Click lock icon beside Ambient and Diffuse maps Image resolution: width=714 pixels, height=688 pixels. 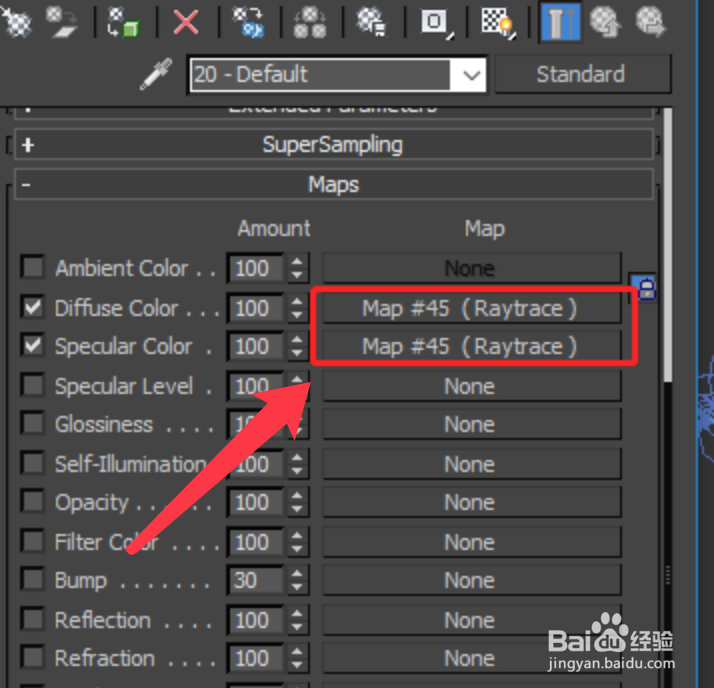tap(646, 289)
